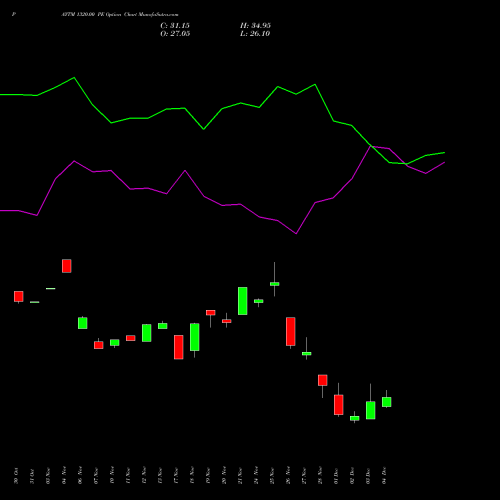Select the green candle above 04 Dec

(387, 402)
